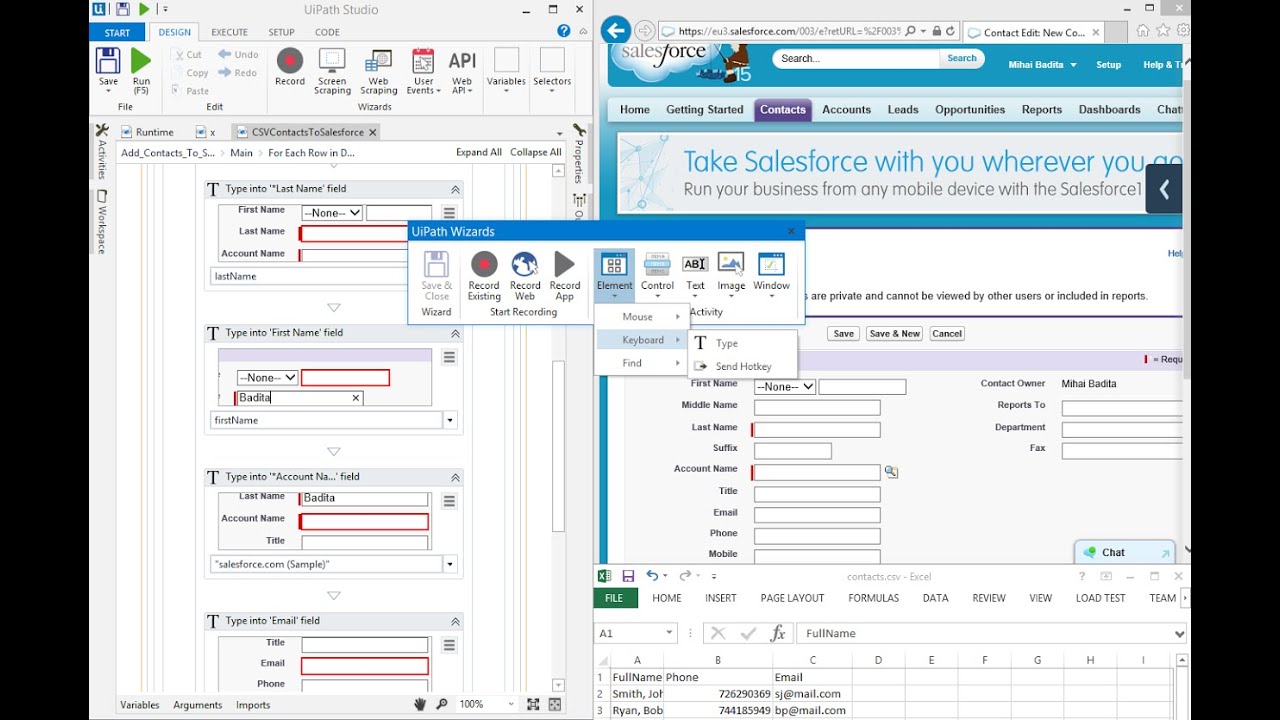The width and height of the screenshot is (1280, 720).
Task: Click Record Web in UiPath Wizards
Action: [525, 276]
